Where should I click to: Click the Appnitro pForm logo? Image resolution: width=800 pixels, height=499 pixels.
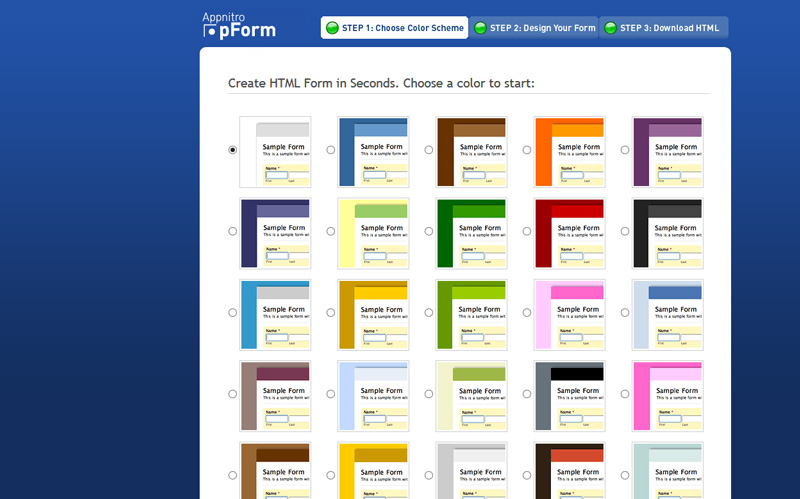pyautogui.click(x=239, y=26)
